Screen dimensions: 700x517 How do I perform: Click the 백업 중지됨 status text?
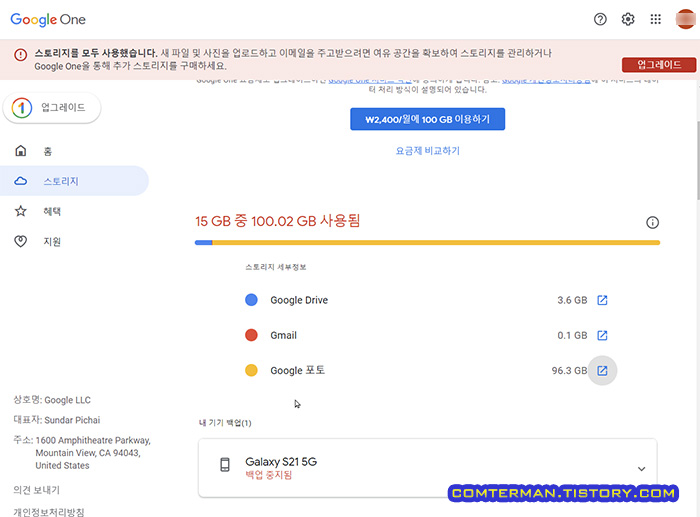pos(268,475)
